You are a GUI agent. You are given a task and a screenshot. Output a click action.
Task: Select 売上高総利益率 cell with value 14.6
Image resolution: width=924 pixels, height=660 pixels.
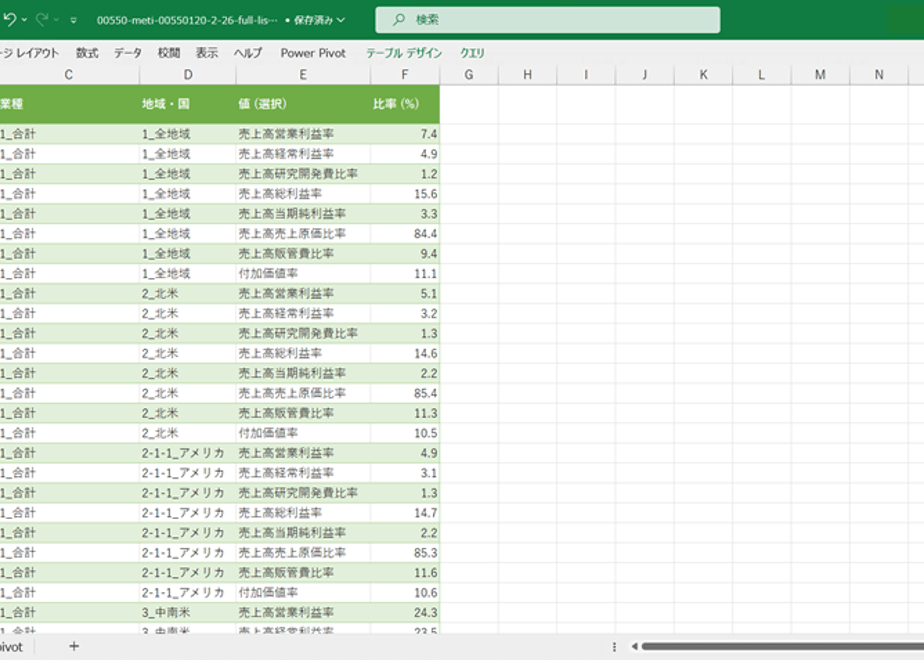[303, 353]
